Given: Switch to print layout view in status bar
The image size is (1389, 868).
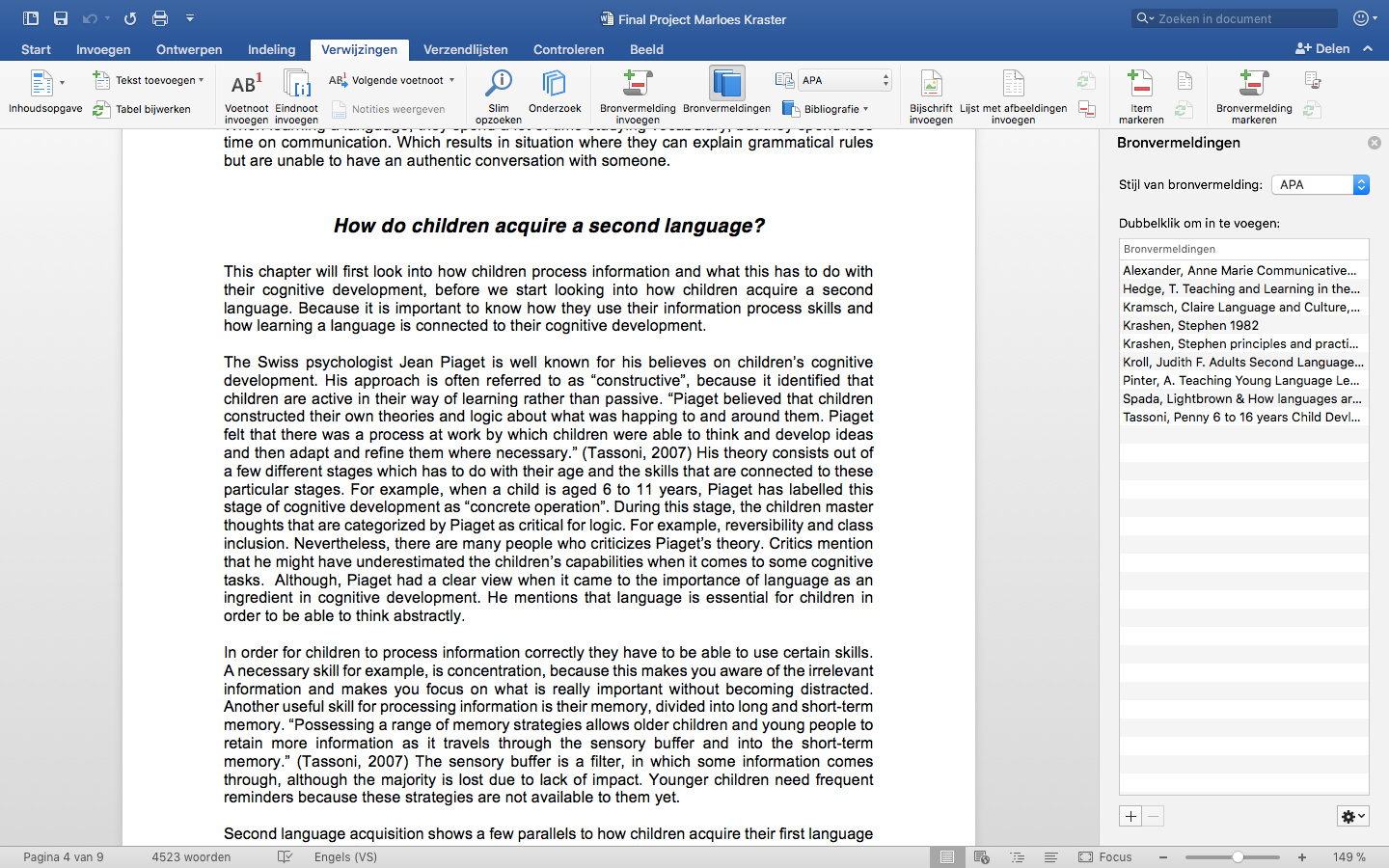Looking at the screenshot, I should point(947,857).
